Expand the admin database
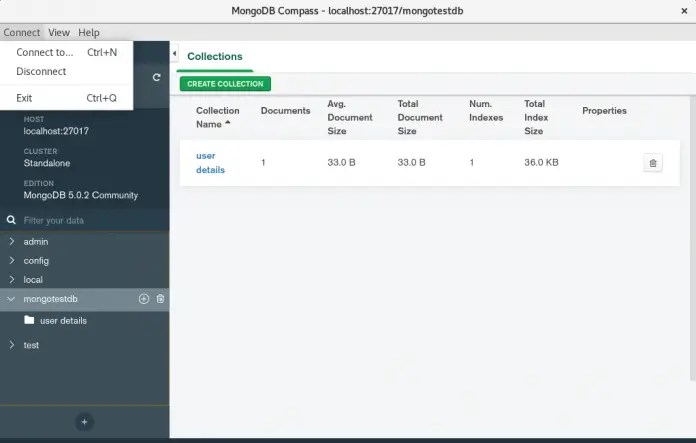The width and height of the screenshot is (696, 443). pyautogui.click(x=11, y=242)
